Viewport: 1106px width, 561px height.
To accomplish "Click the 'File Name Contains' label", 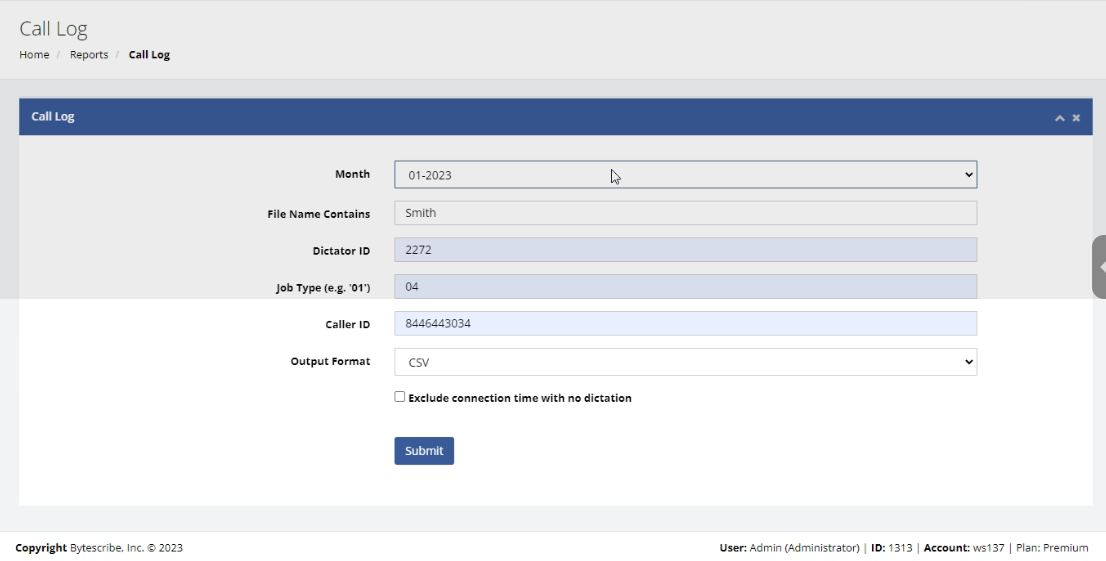I will pyautogui.click(x=318, y=214).
